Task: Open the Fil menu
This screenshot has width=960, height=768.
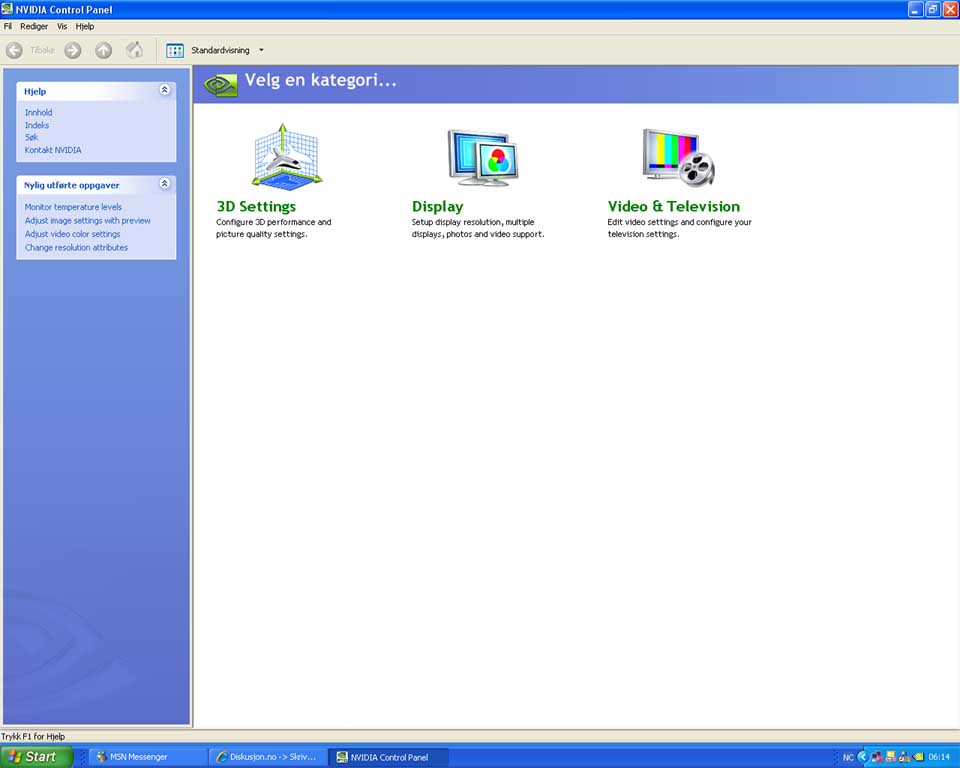Action: (x=7, y=26)
